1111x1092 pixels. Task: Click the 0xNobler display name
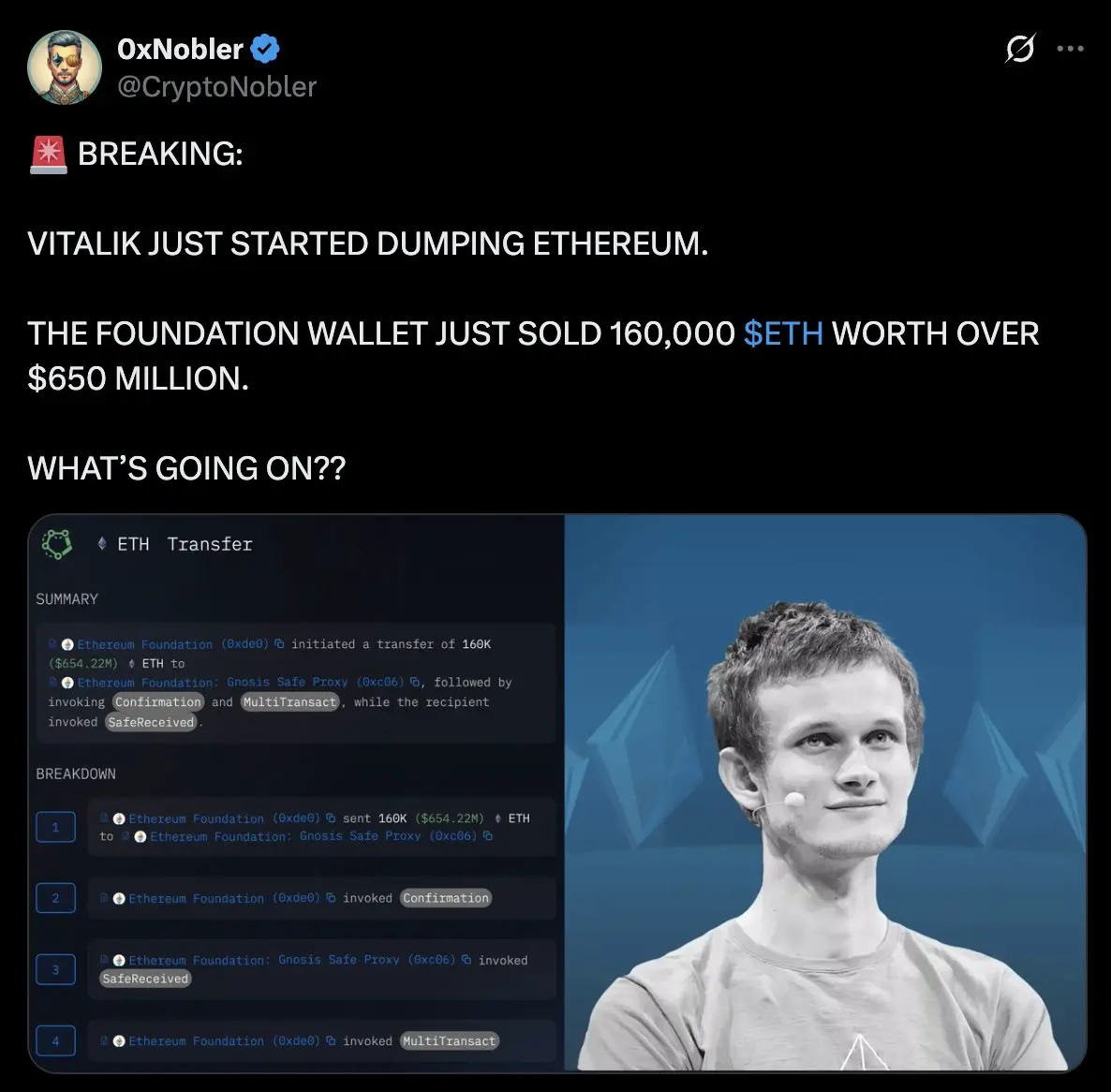(x=180, y=49)
